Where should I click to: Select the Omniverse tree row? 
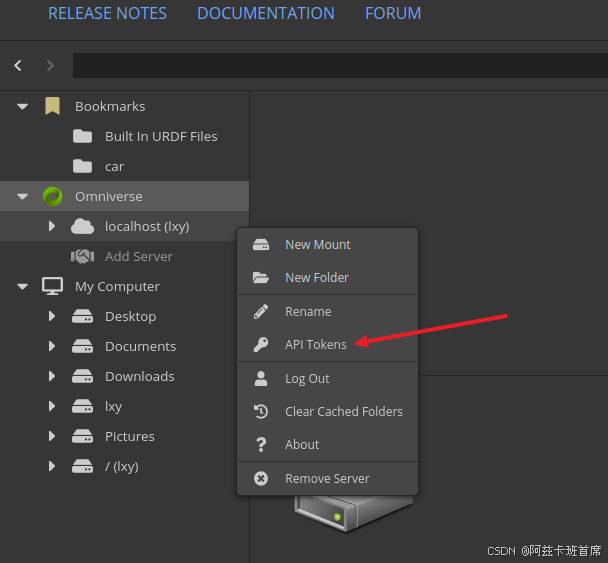(124, 196)
